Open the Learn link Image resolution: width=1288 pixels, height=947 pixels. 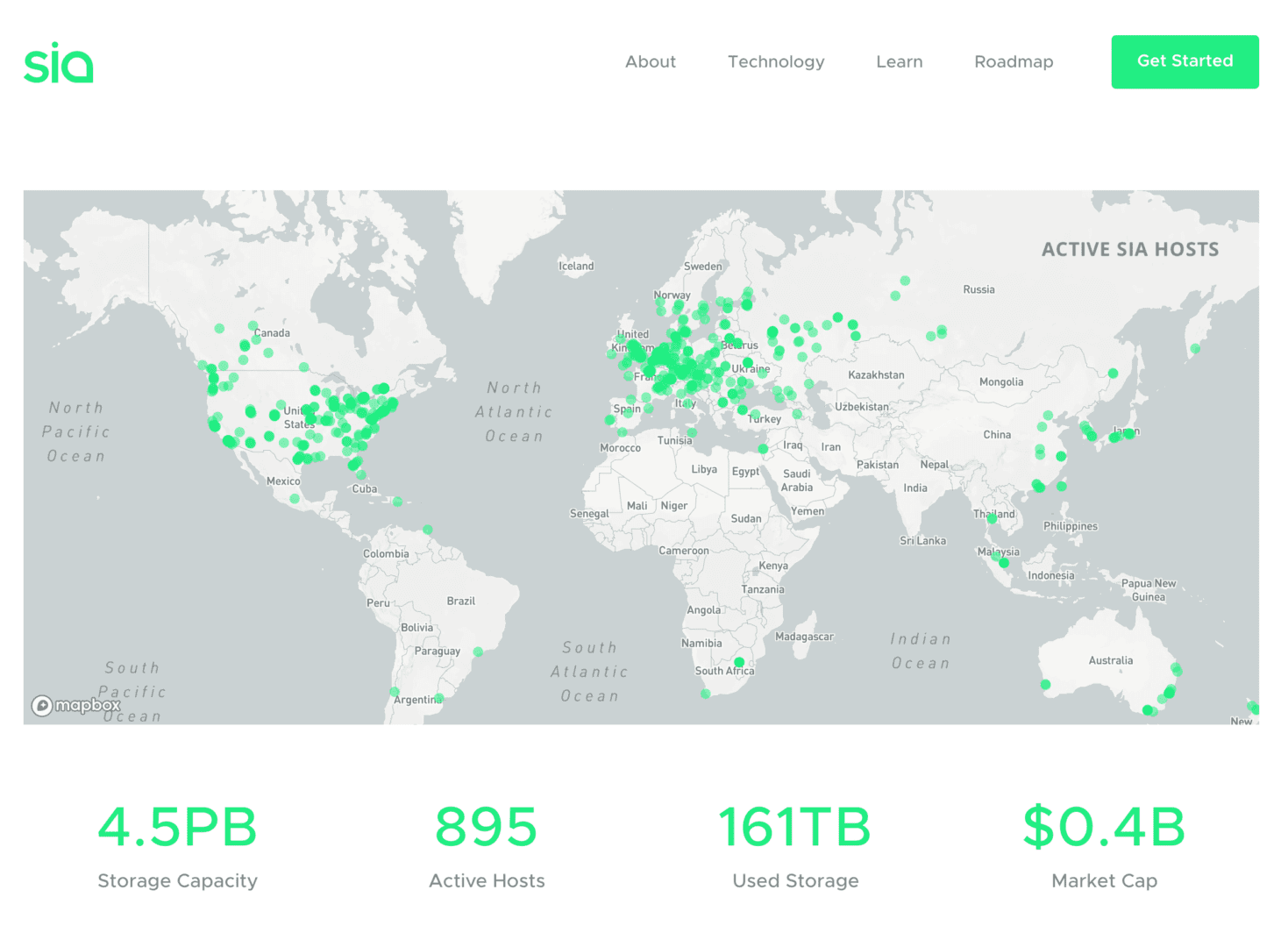pos(899,61)
